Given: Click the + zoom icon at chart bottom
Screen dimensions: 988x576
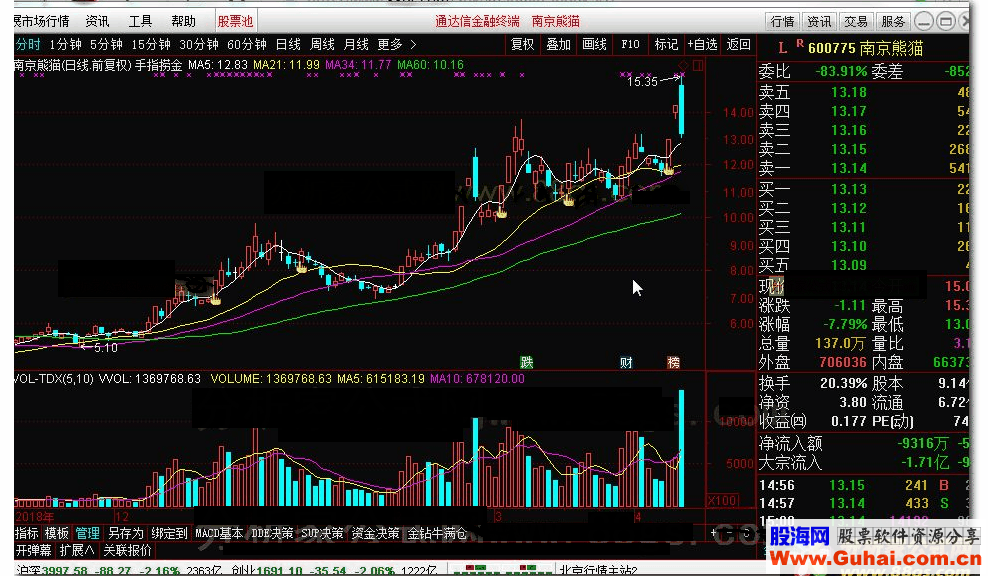Looking at the screenshot, I should (714, 533).
